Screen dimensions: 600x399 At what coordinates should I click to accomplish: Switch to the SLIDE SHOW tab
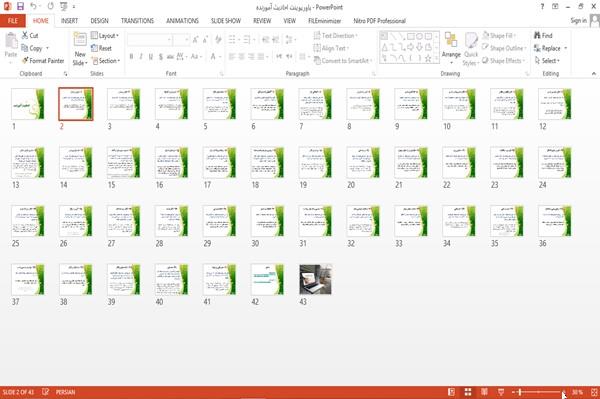(x=226, y=21)
